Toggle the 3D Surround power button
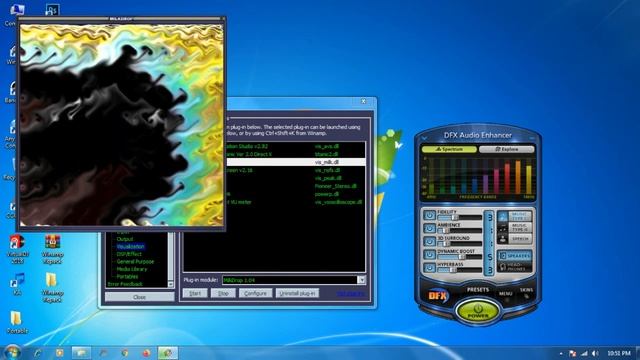The height and width of the screenshot is (360, 640). (x=429, y=241)
